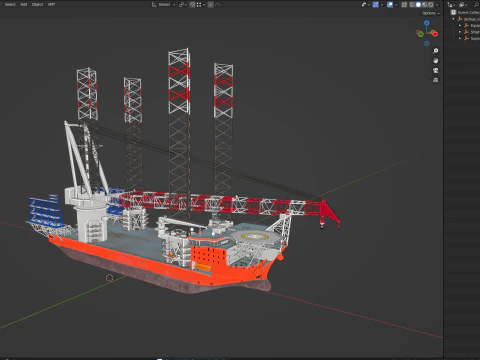Open the outliner filter dropdown

click(x=463, y=5)
